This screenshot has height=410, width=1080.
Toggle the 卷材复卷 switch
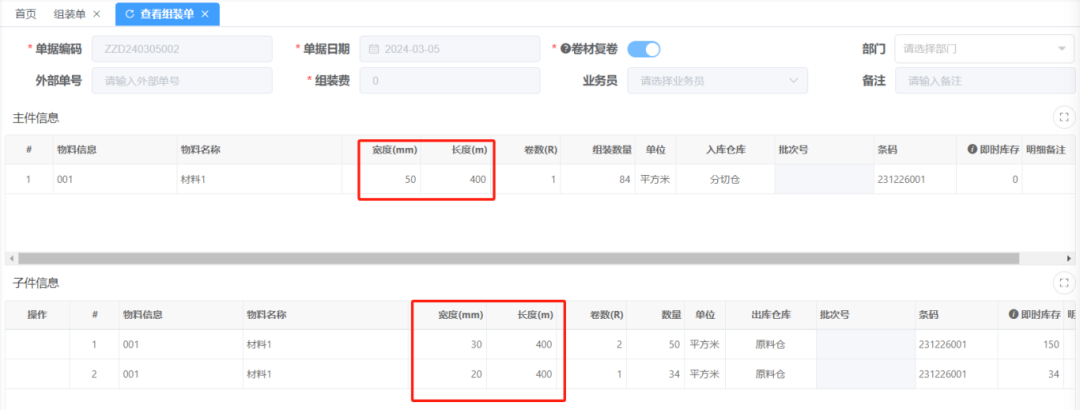pyautogui.click(x=644, y=48)
